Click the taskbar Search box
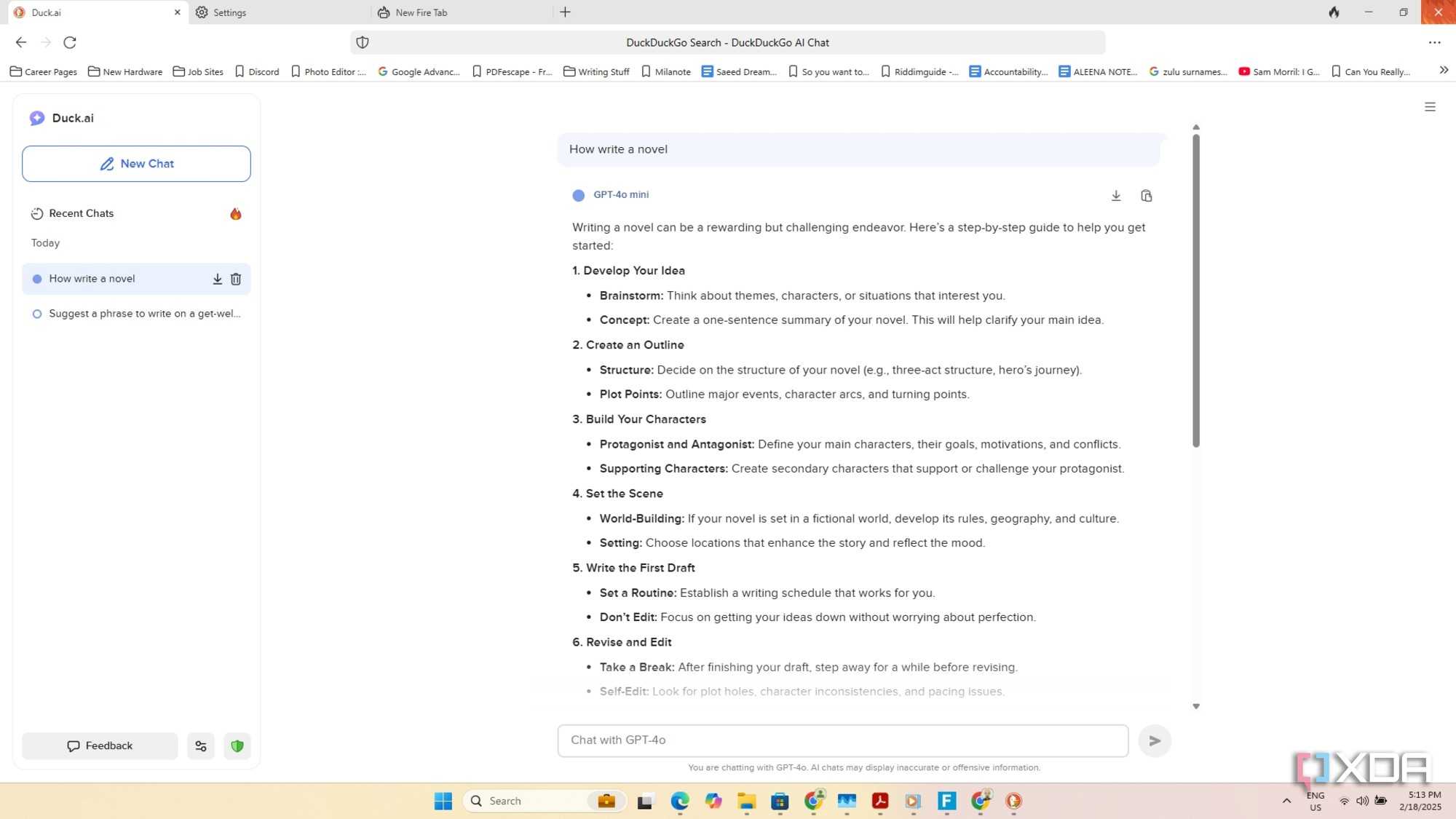Image resolution: width=1456 pixels, height=819 pixels. pyautogui.click(x=545, y=801)
